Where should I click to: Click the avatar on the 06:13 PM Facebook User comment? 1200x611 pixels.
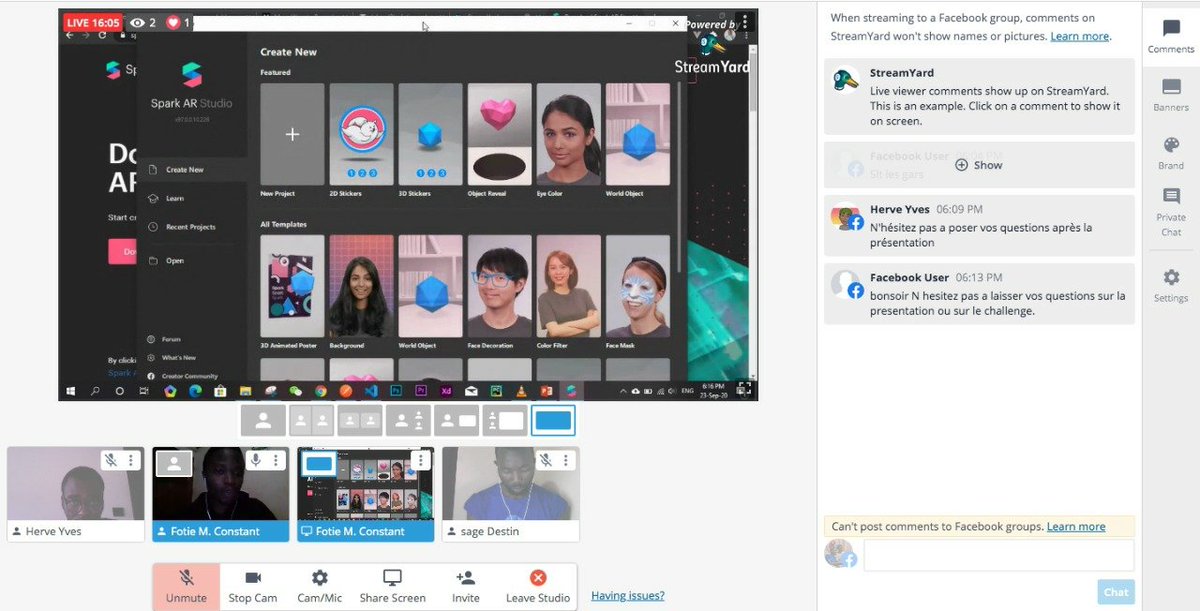click(847, 285)
